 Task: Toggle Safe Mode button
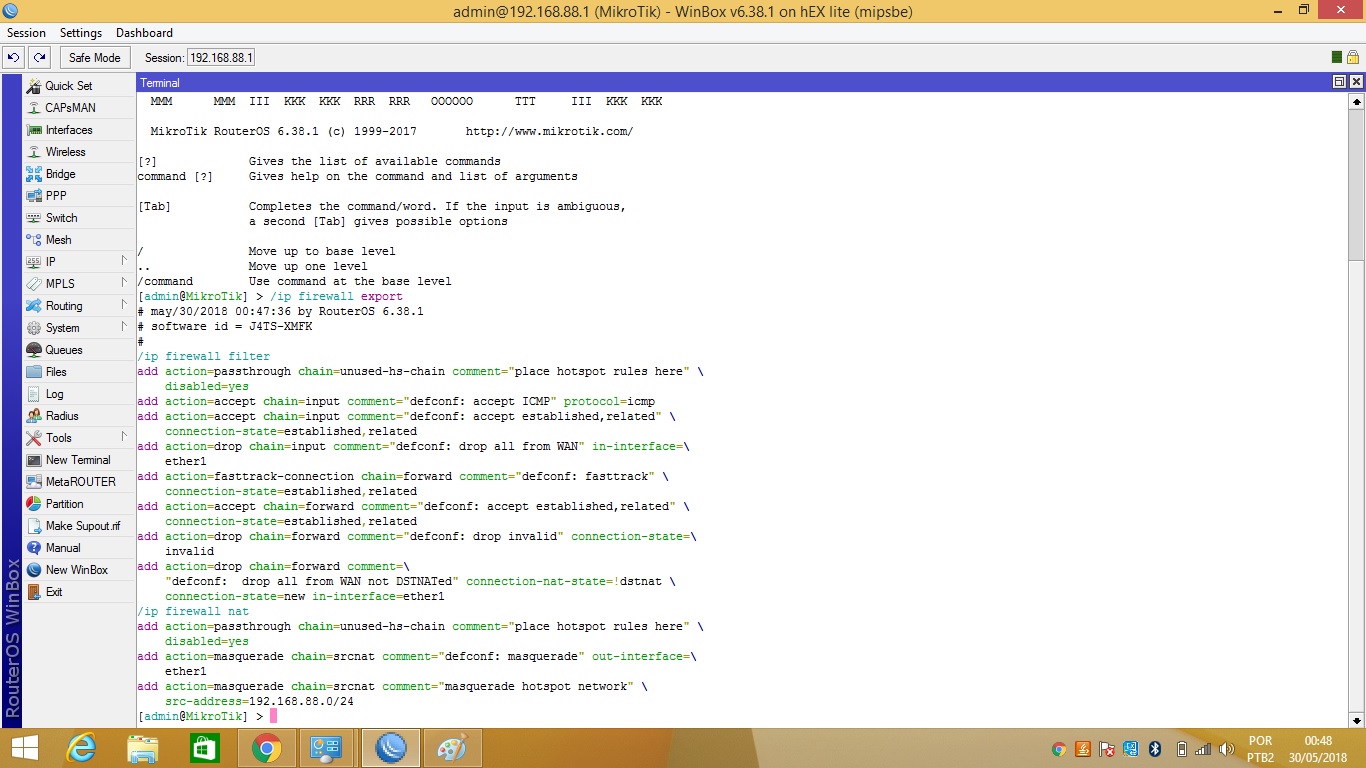[95, 58]
